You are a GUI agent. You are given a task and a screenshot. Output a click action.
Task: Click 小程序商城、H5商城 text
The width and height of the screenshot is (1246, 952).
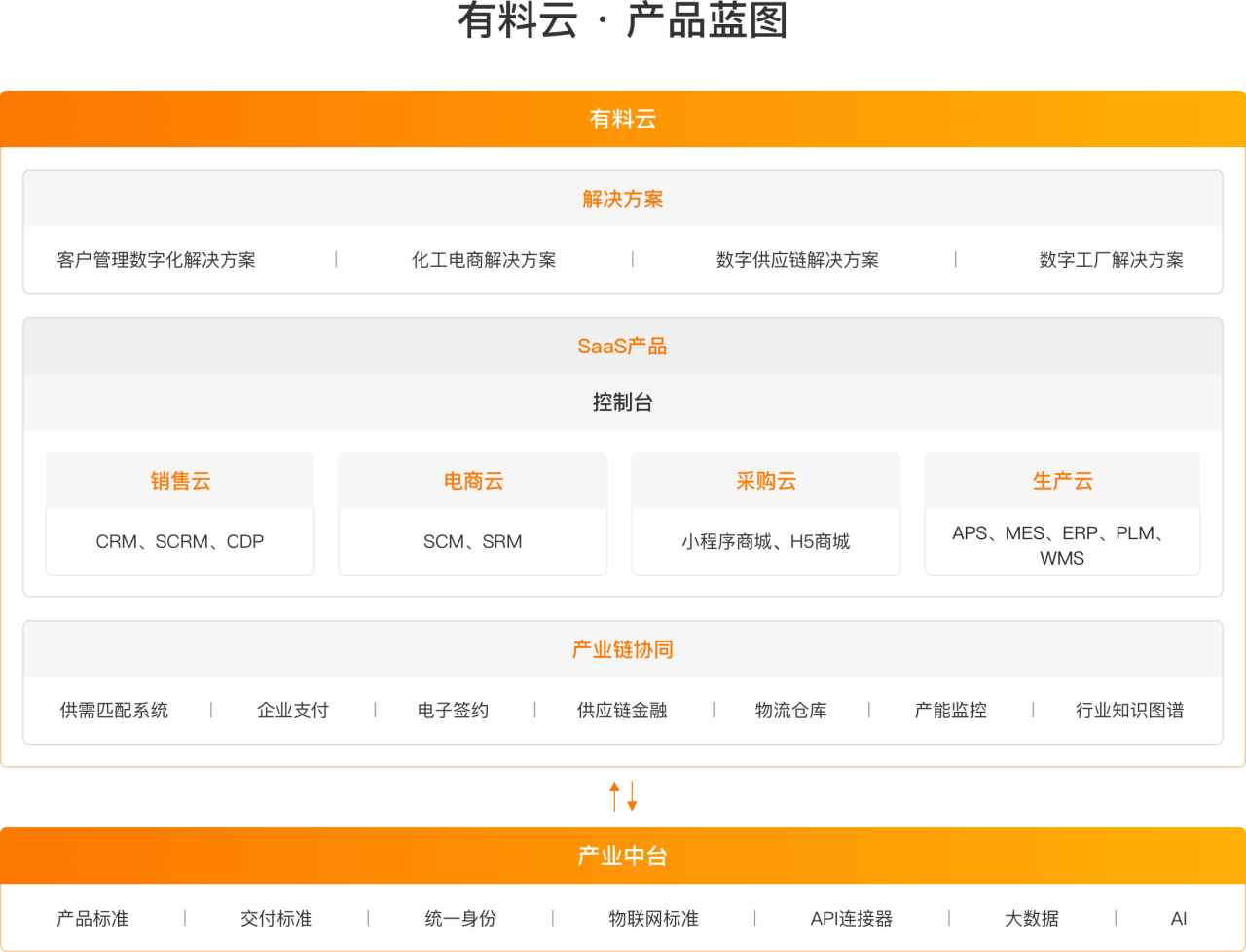tap(766, 542)
